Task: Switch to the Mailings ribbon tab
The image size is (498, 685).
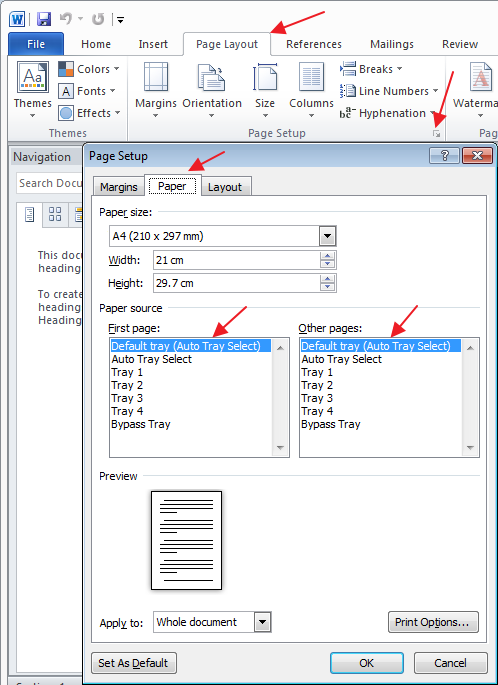Action: [391, 44]
